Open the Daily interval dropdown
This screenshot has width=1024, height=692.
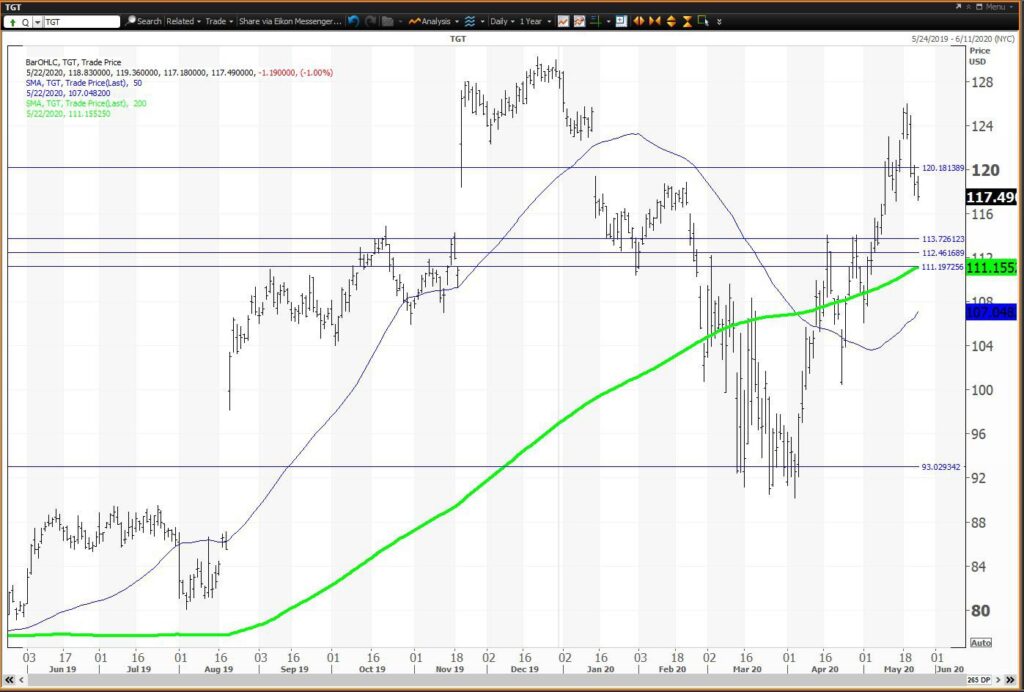tap(502, 22)
